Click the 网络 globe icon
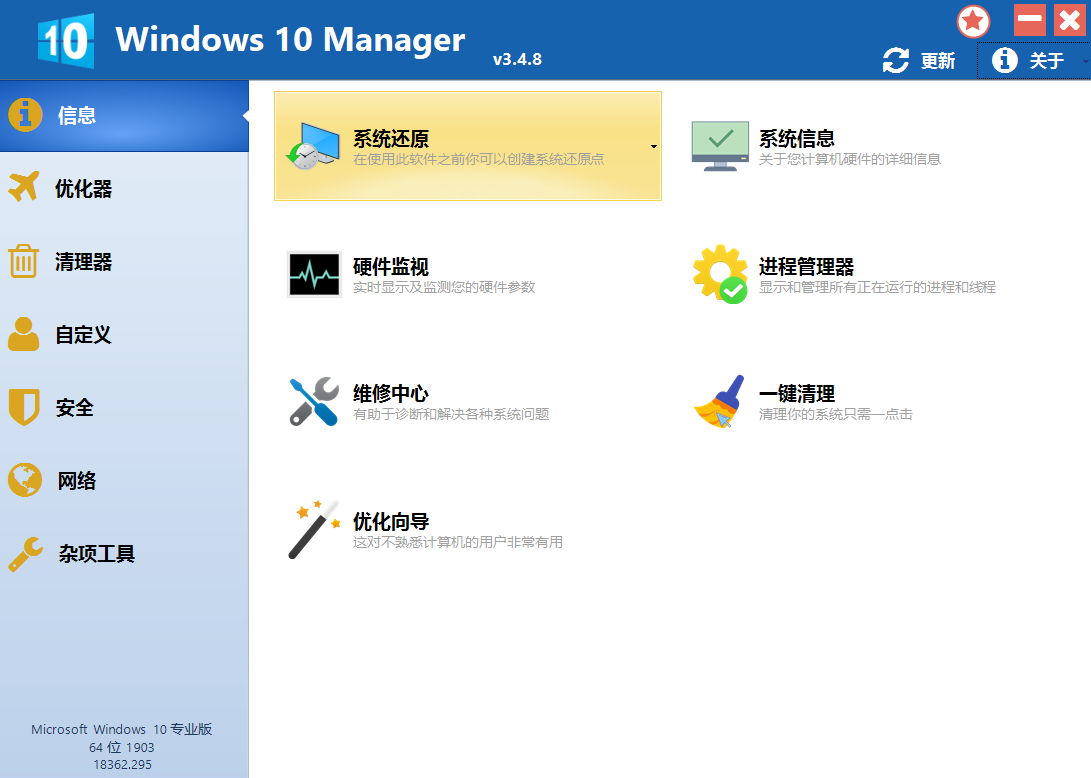Screen dimensions: 1091x778 (x=25, y=480)
